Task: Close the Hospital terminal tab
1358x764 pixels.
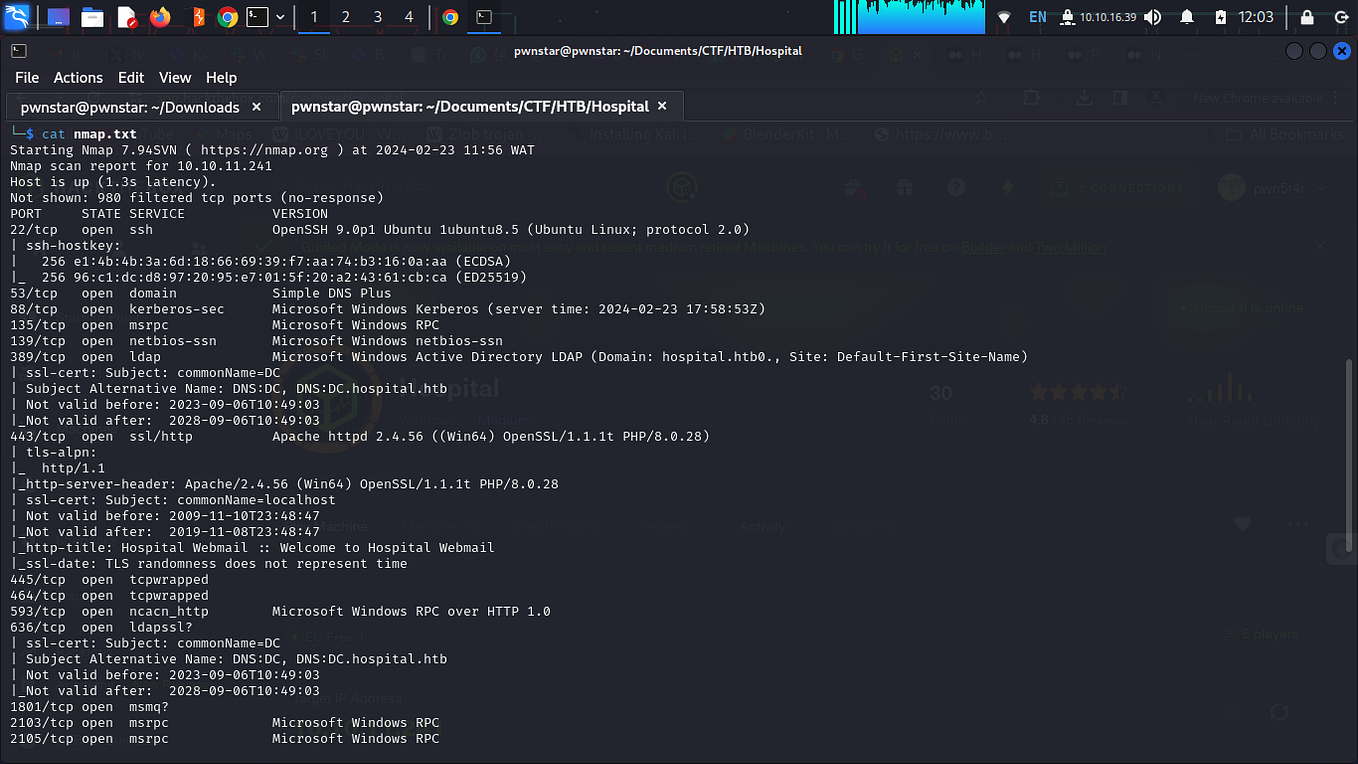Action: click(x=661, y=106)
